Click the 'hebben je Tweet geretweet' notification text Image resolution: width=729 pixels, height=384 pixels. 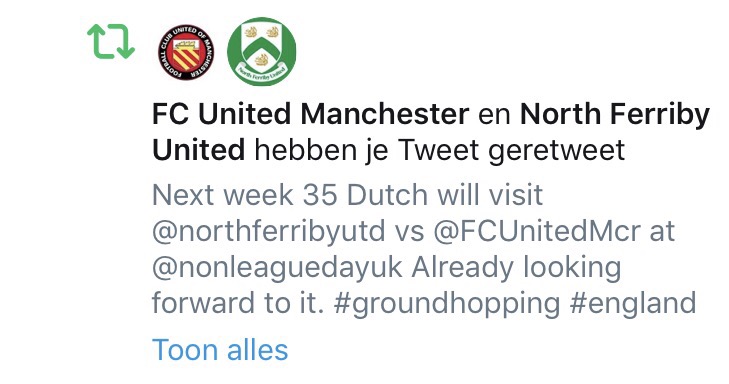pyautogui.click(x=440, y=151)
